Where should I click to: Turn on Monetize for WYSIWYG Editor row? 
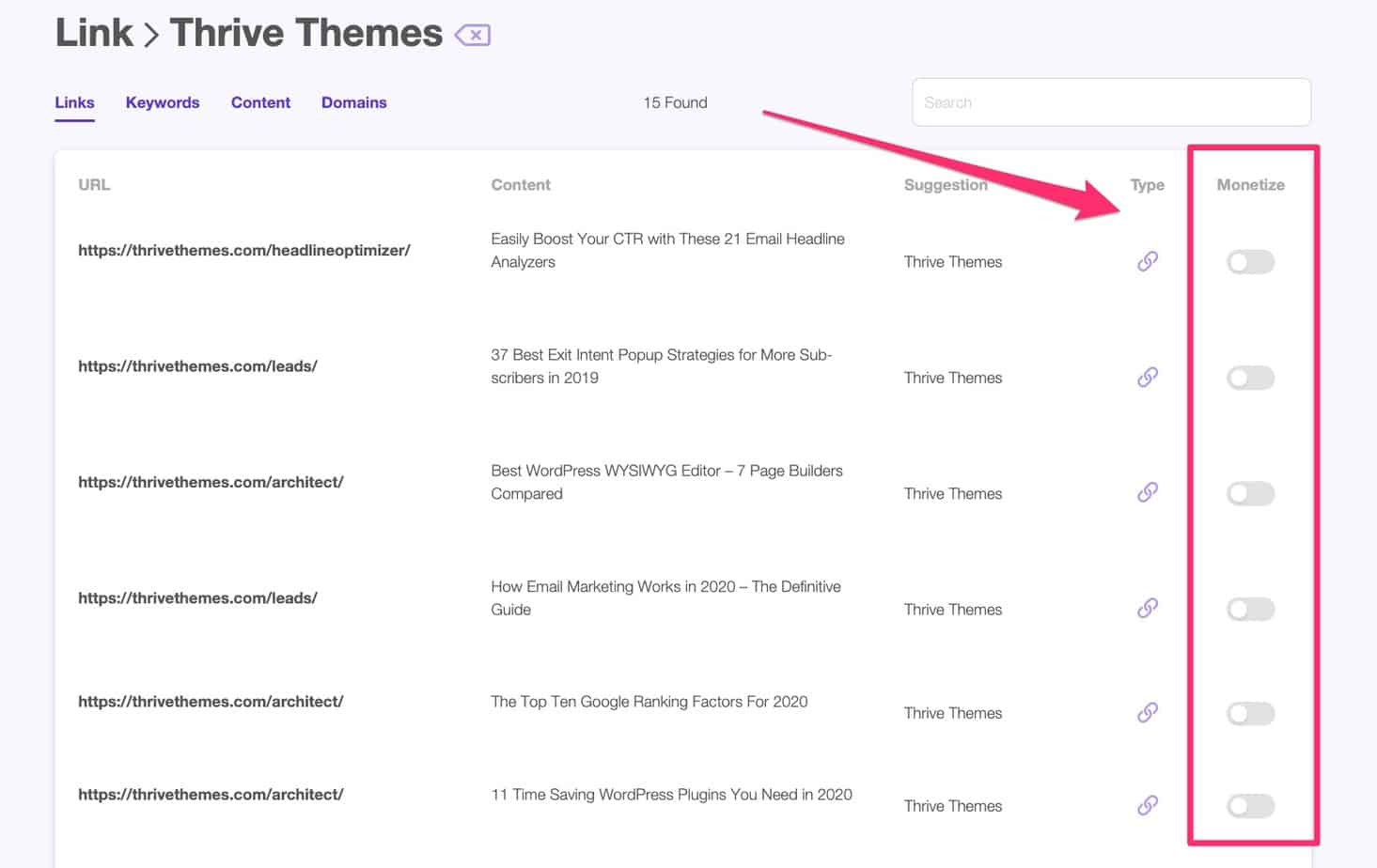[1250, 493]
